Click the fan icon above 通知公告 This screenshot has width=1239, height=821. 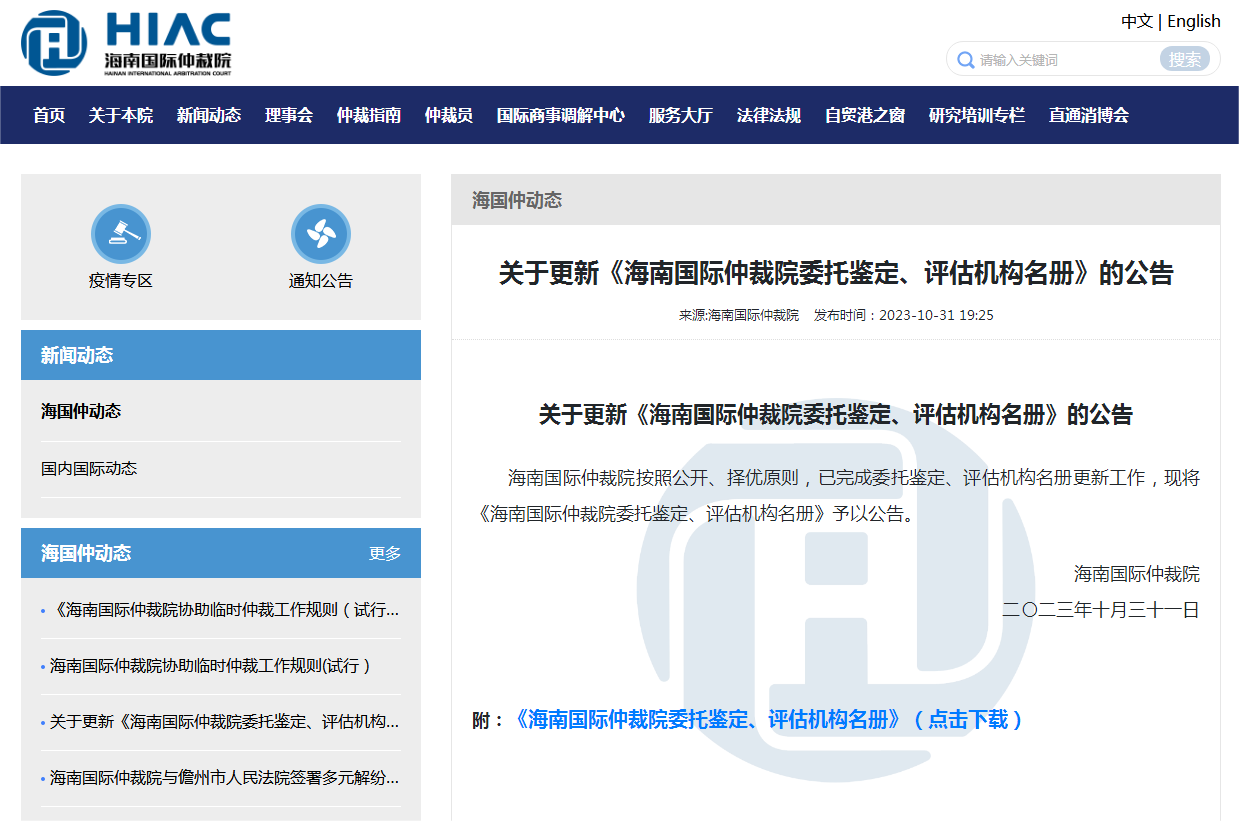point(321,234)
